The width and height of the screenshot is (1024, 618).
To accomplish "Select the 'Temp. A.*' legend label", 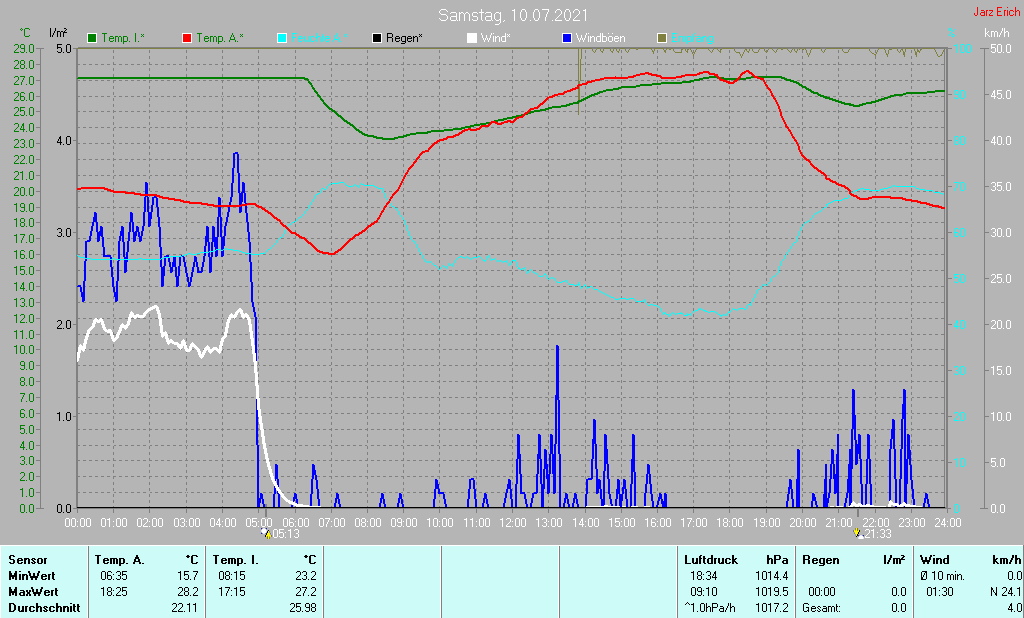I will (220, 39).
